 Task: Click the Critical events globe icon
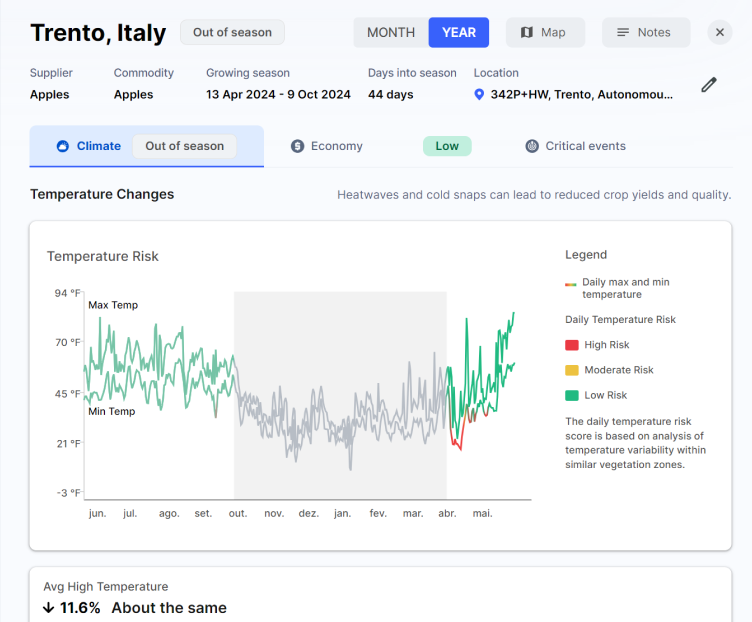(532, 146)
